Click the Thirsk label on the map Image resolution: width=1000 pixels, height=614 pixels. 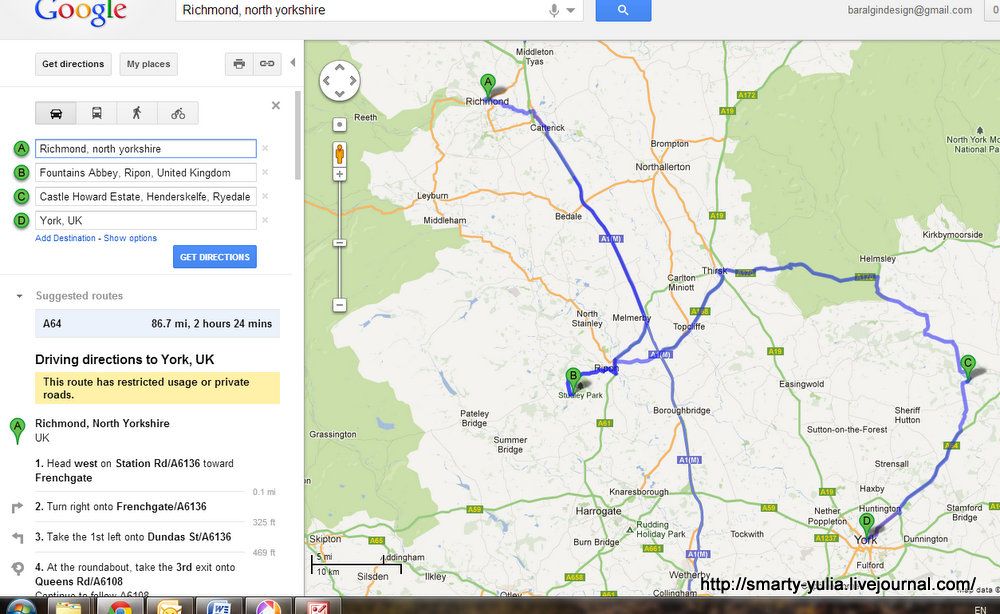click(x=714, y=271)
